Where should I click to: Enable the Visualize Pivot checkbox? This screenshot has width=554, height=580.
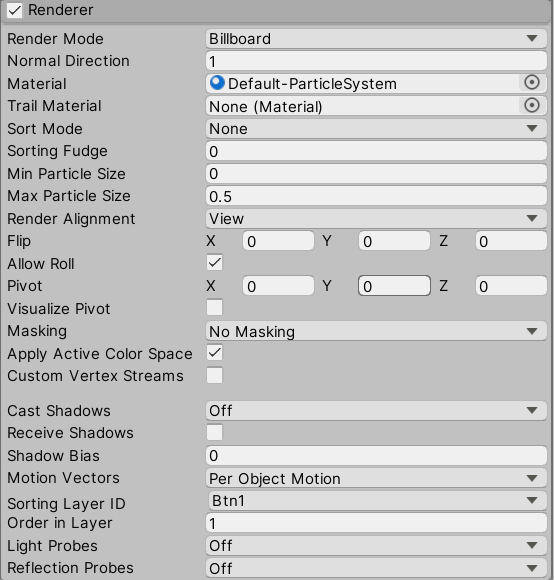point(214,307)
